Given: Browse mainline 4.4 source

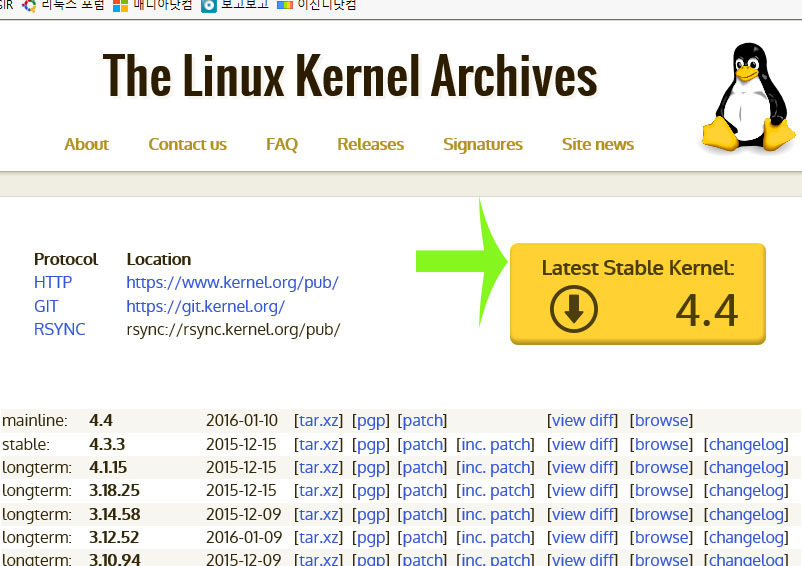Looking at the screenshot, I should point(661,420).
